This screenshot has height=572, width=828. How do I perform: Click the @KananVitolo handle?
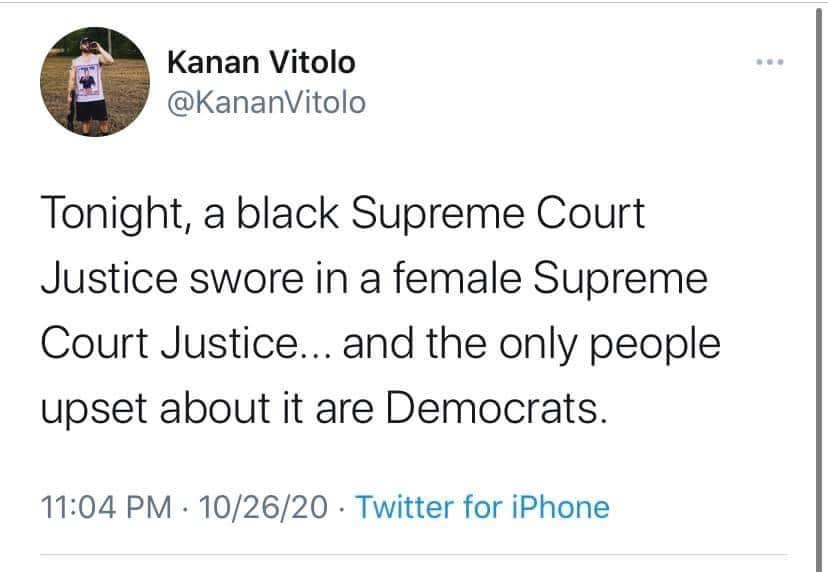pos(265,102)
